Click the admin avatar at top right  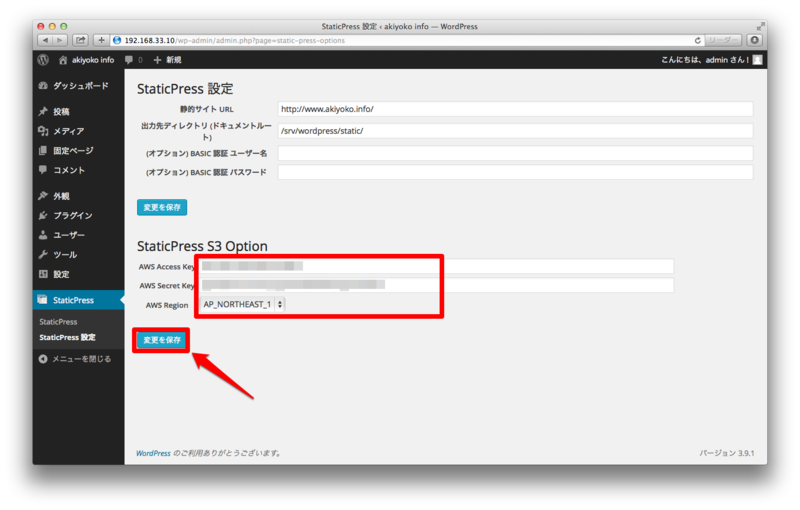pyautogui.click(x=758, y=60)
